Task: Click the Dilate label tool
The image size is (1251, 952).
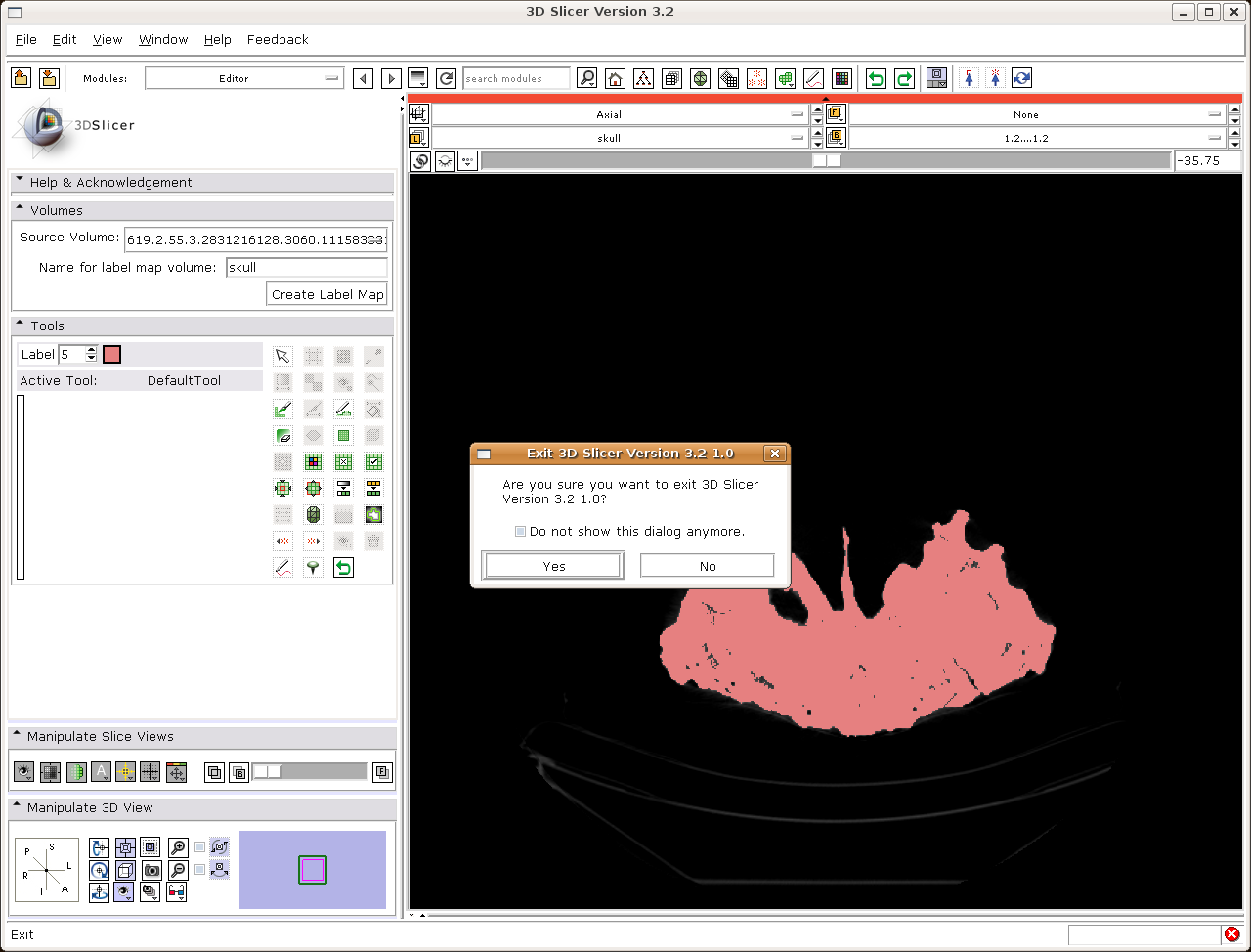Action: 313,488
